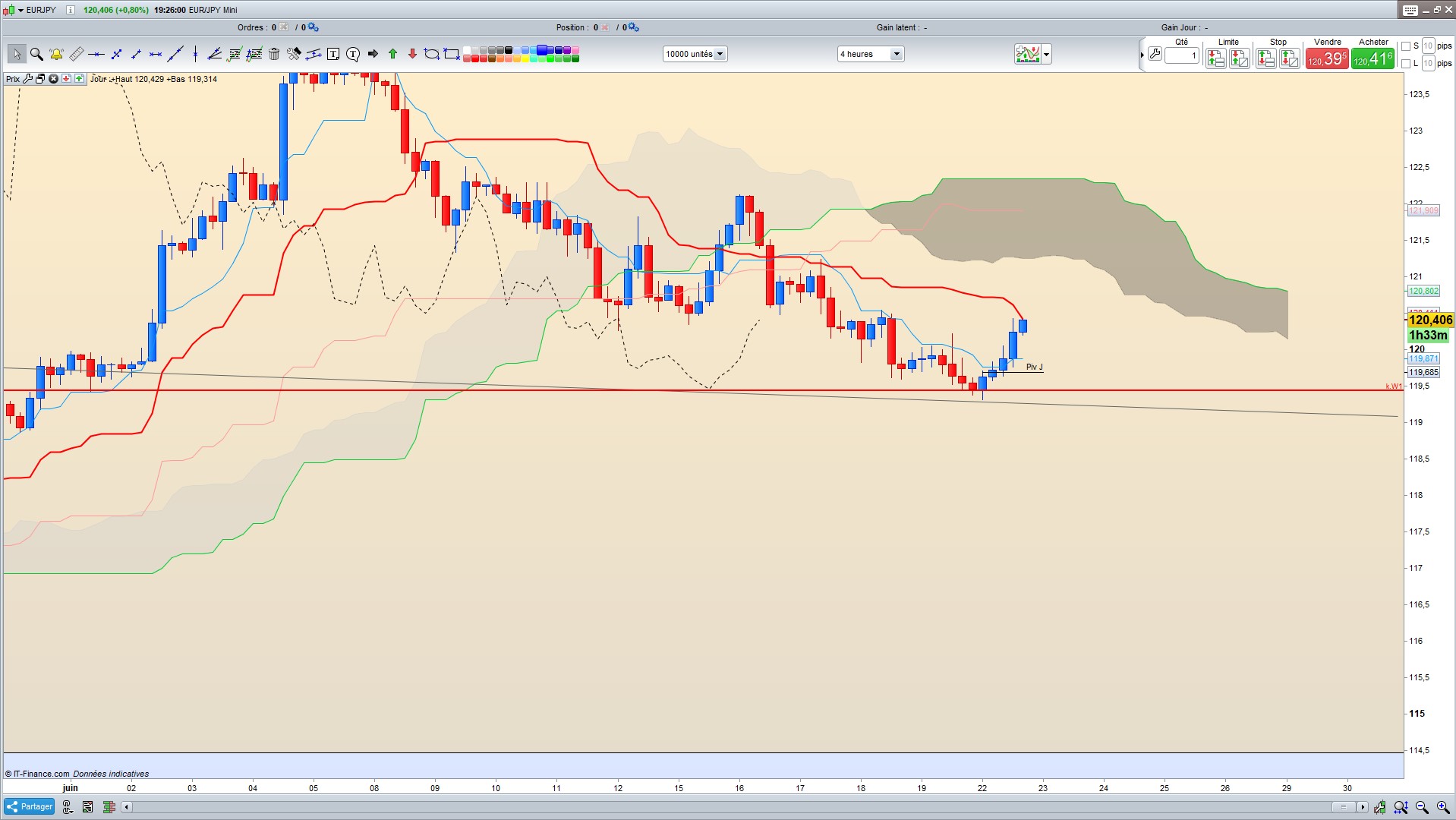Screen dimensions: 1456x820
Task: Open the on-screen keyboard icon in title bar
Action: pyautogui.click(x=1410, y=10)
